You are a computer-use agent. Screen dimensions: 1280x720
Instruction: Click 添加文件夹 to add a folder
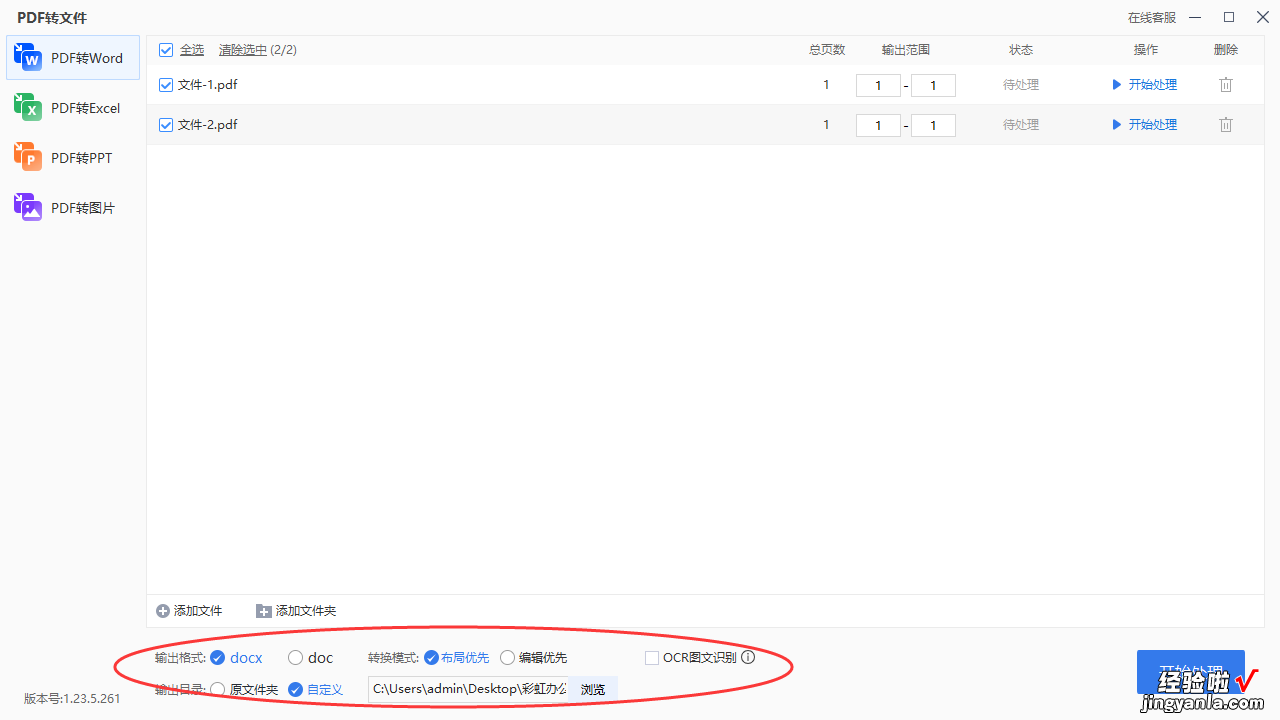(x=306, y=611)
